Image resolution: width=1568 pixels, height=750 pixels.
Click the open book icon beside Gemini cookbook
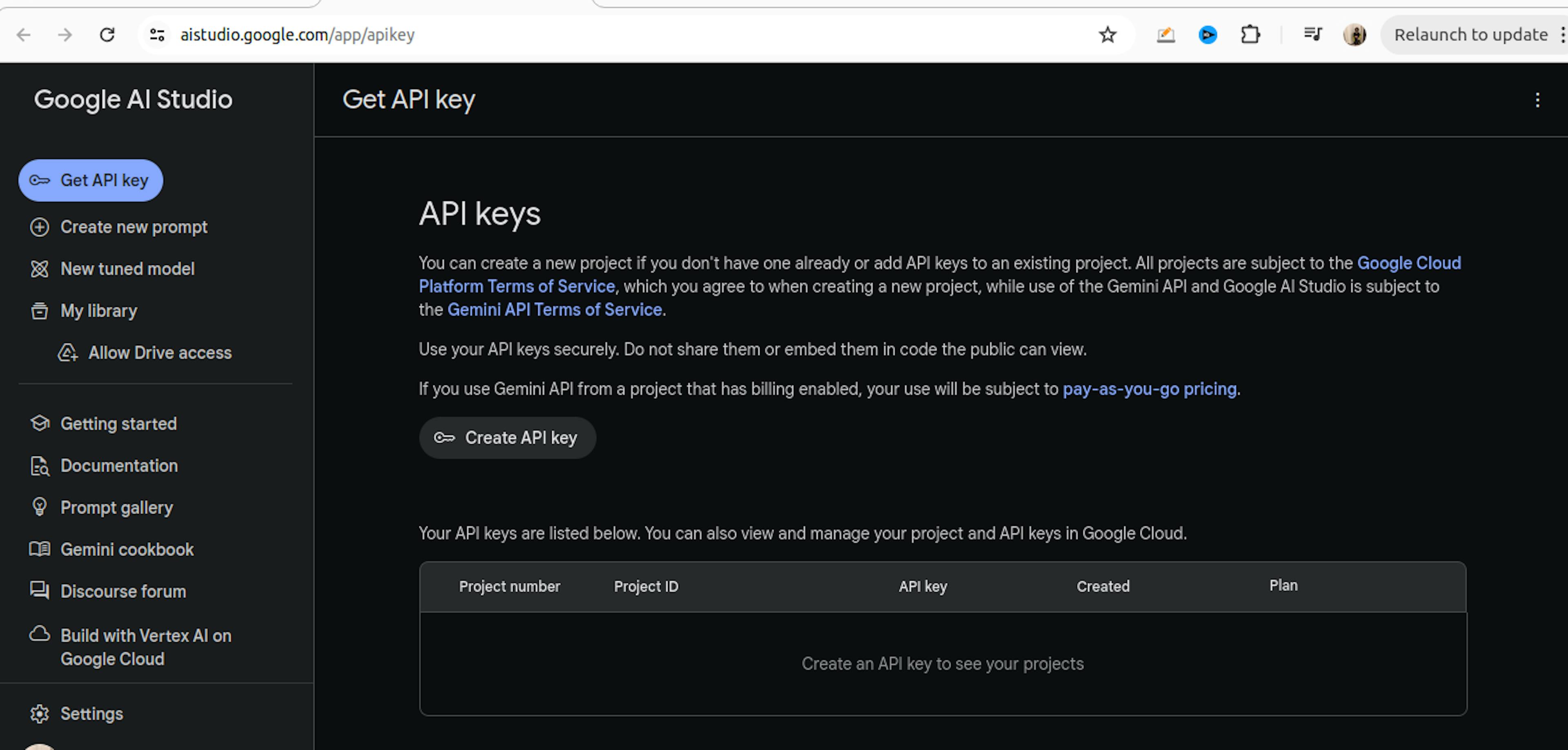pyautogui.click(x=40, y=549)
